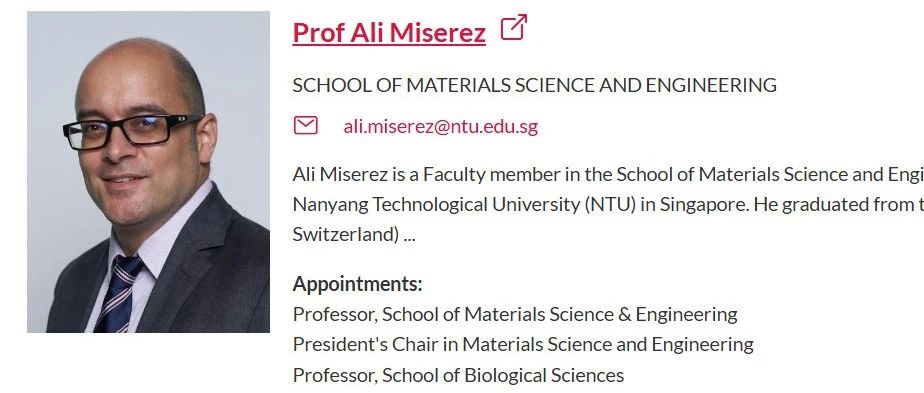Click the word Singapore in the bio
This screenshot has width=924, height=393.
point(705,205)
